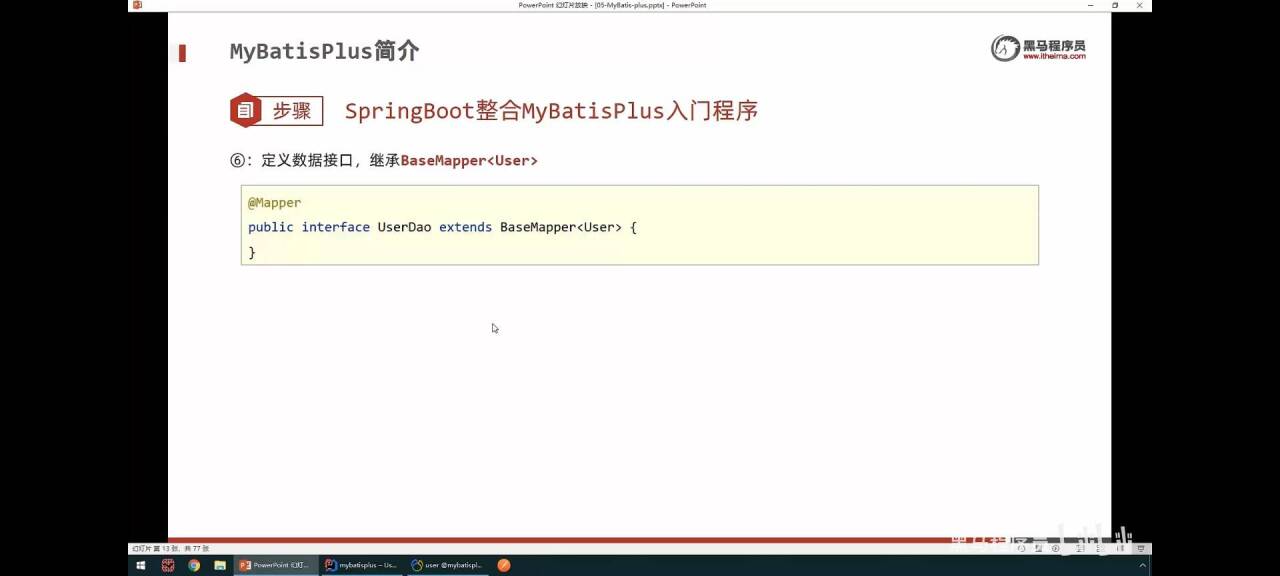The image size is (1280, 576).
Task: Start Slide Show view from status bar
Action: (1140, 549)
